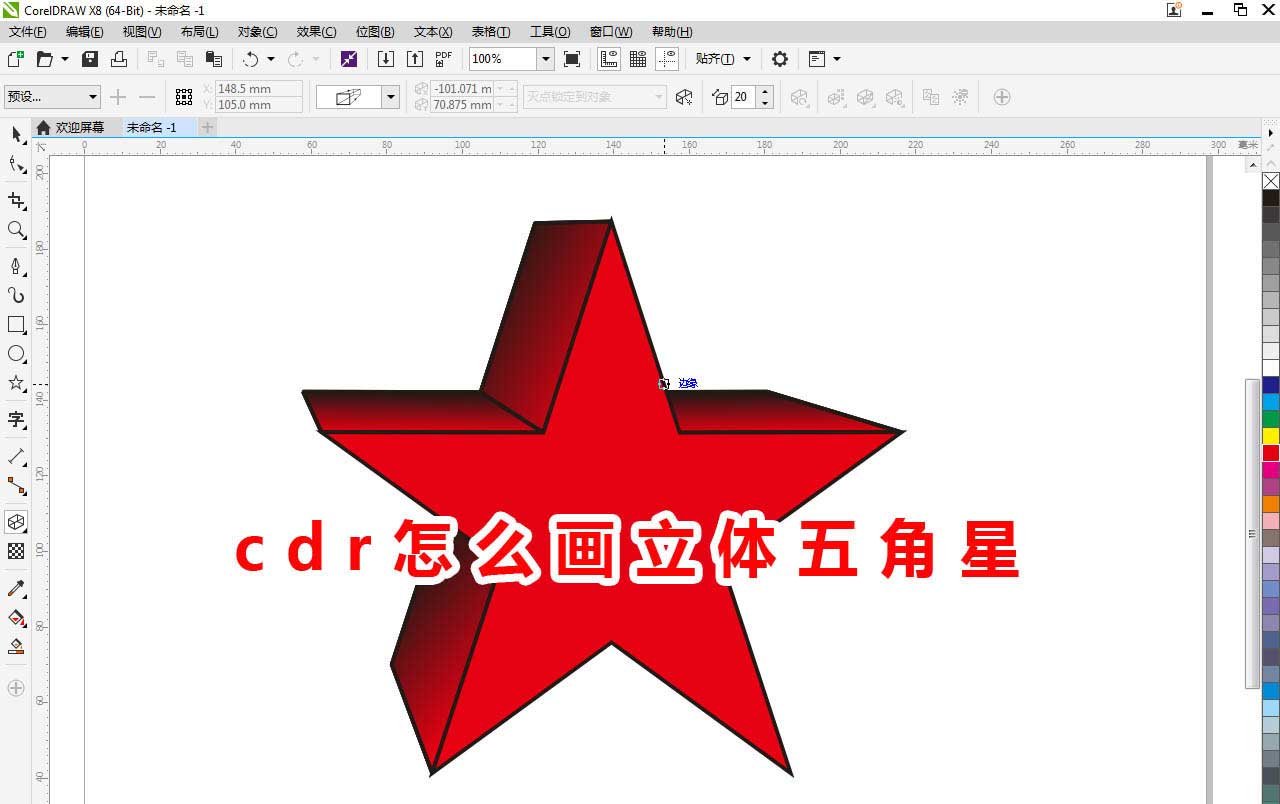The height and width of the screenshot is (804, 1280).
Task: Select the Extrude effect tool
Action: (16, 522)
